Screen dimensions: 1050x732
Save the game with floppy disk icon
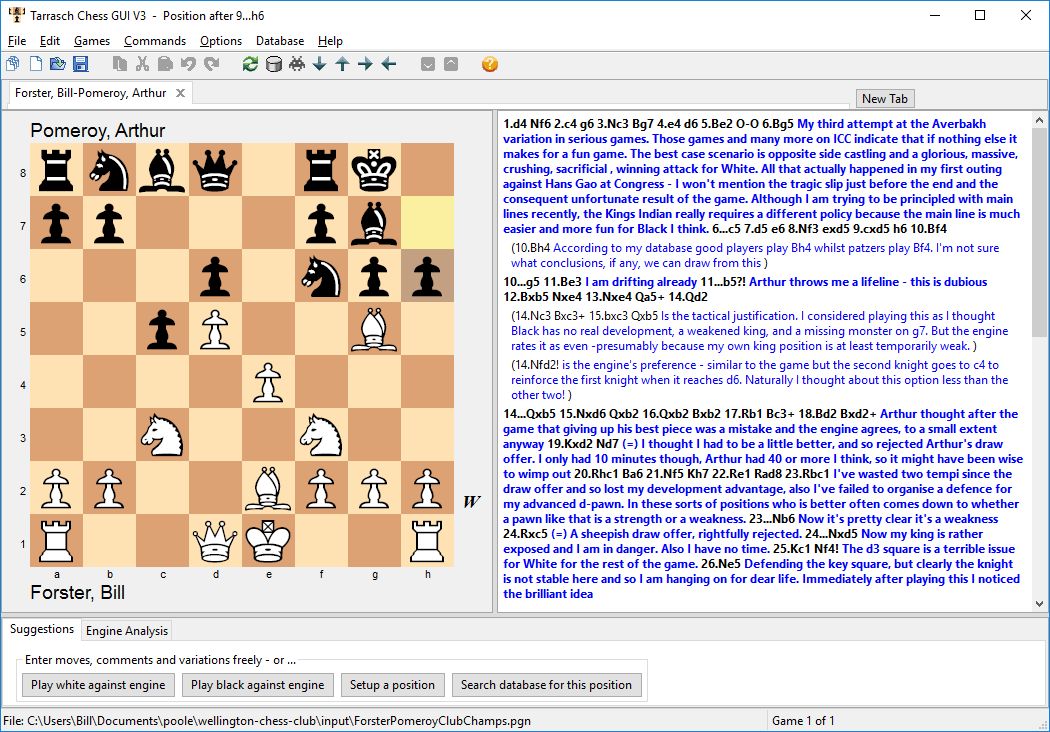click(x=81, y=64)
